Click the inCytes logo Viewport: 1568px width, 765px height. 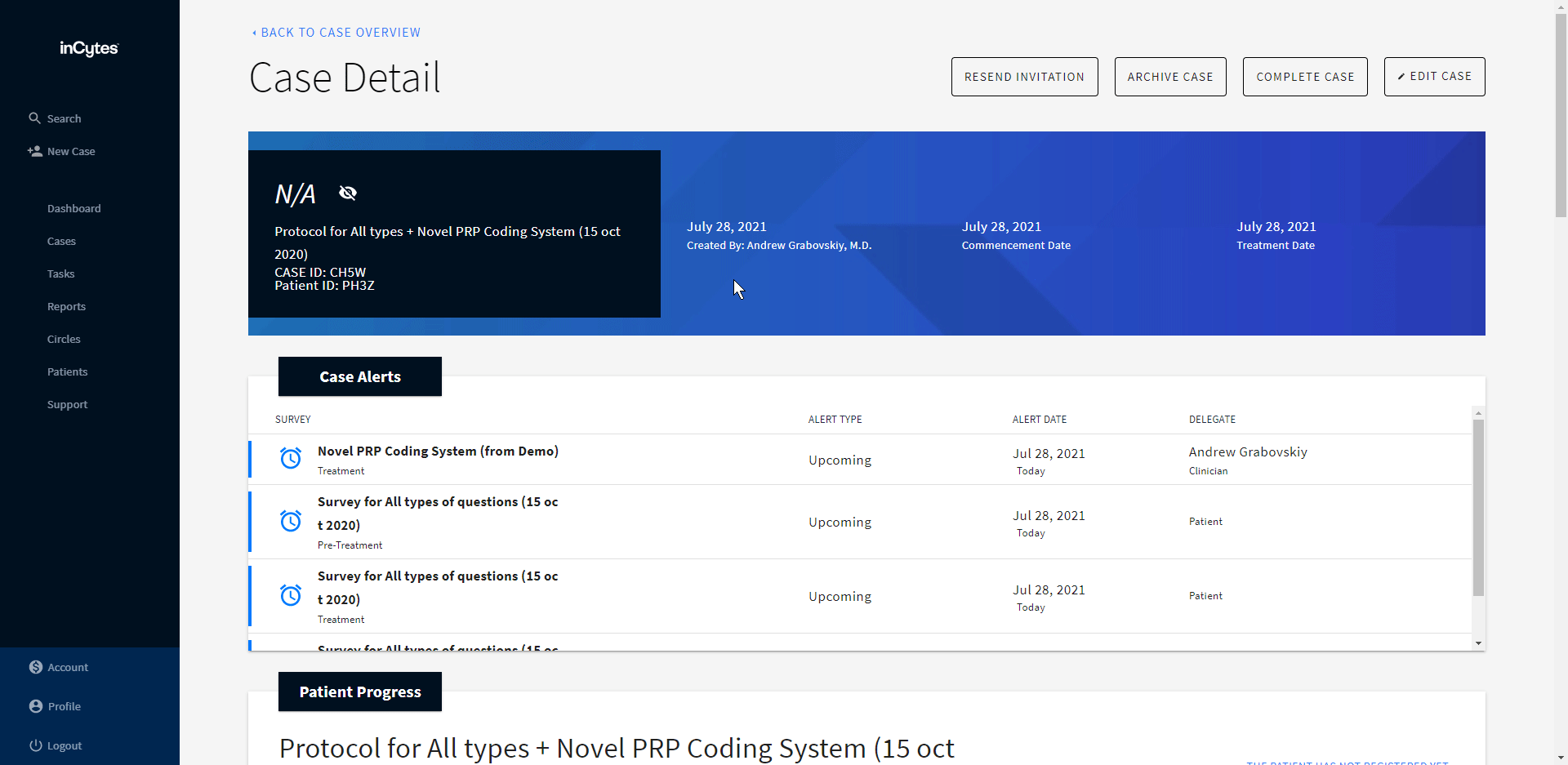click(89, 49)
